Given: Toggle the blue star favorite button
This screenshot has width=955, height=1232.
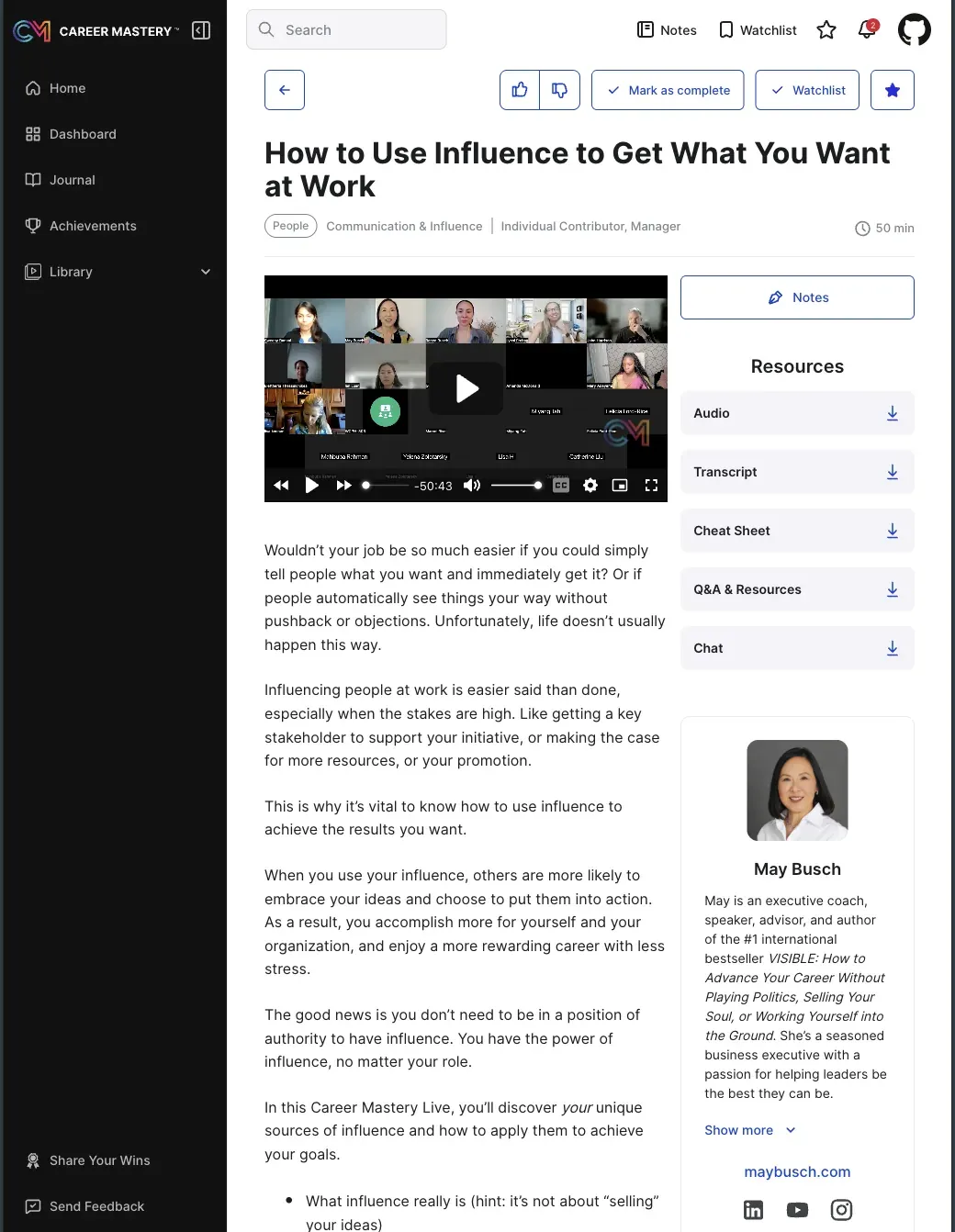Looking at the screenshot, I should (x=893, y=90).
